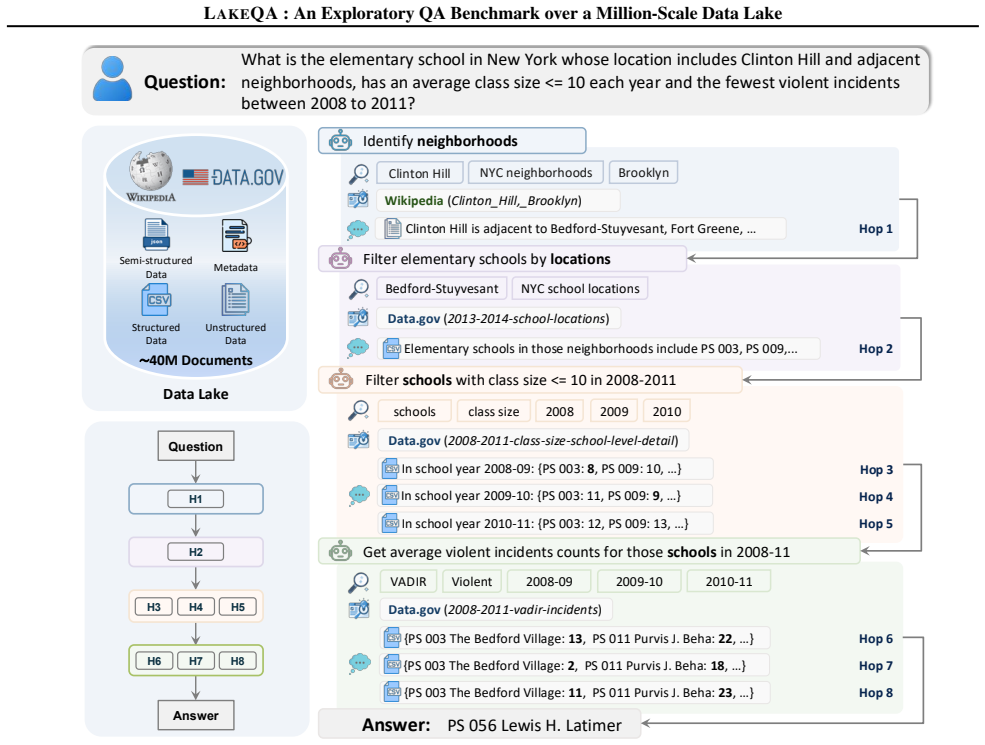Click Question box in the flowchart
This screenshot has height=745, width=985.
(195, 446)
